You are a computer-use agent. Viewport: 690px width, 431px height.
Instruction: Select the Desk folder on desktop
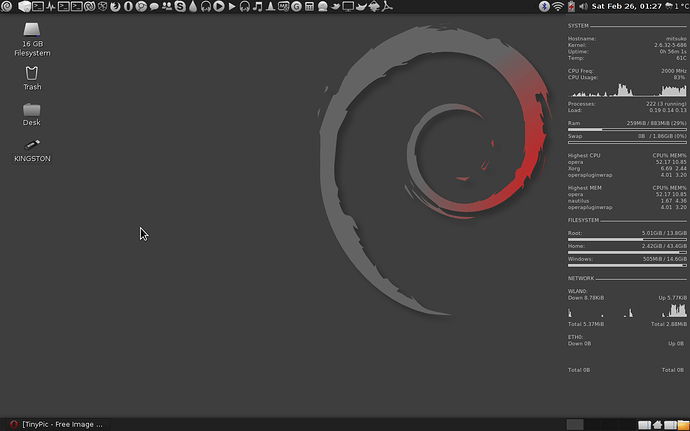coord(32,114)
